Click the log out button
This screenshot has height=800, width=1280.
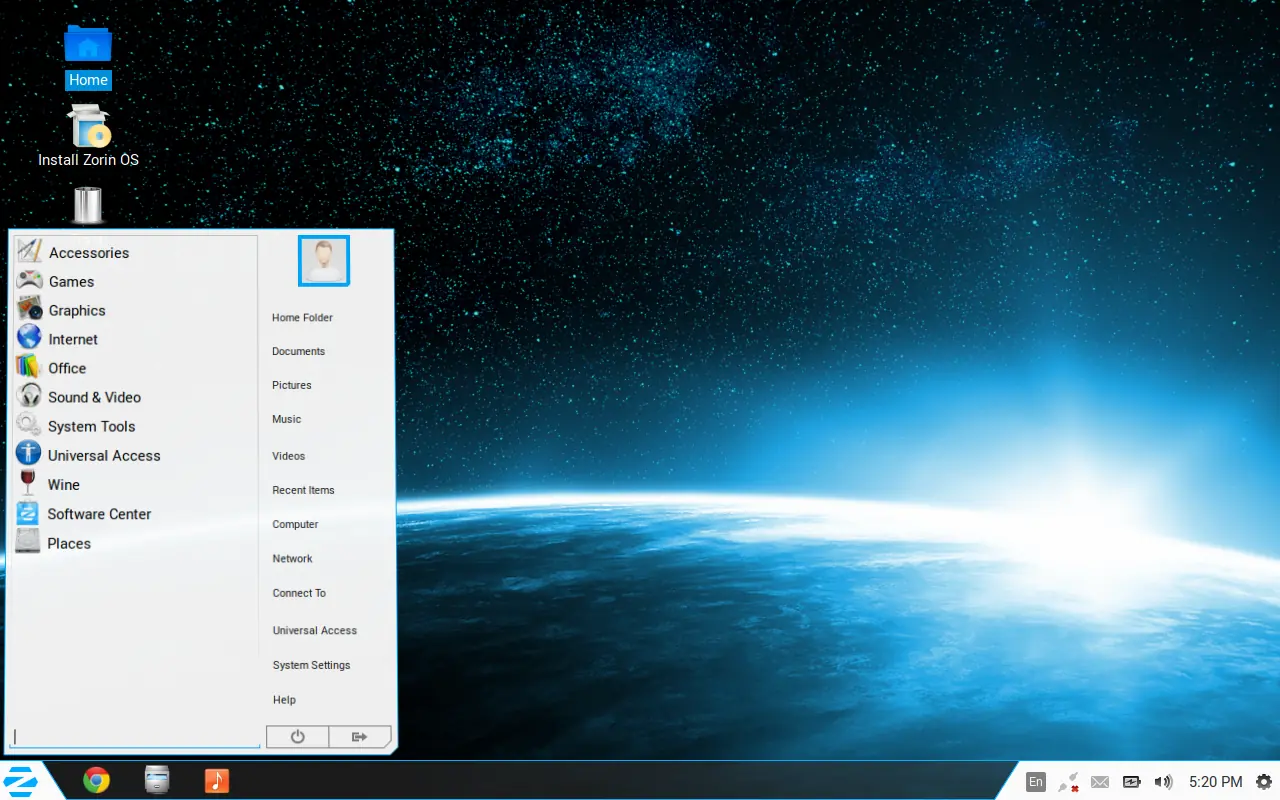[x=359, y=737]
